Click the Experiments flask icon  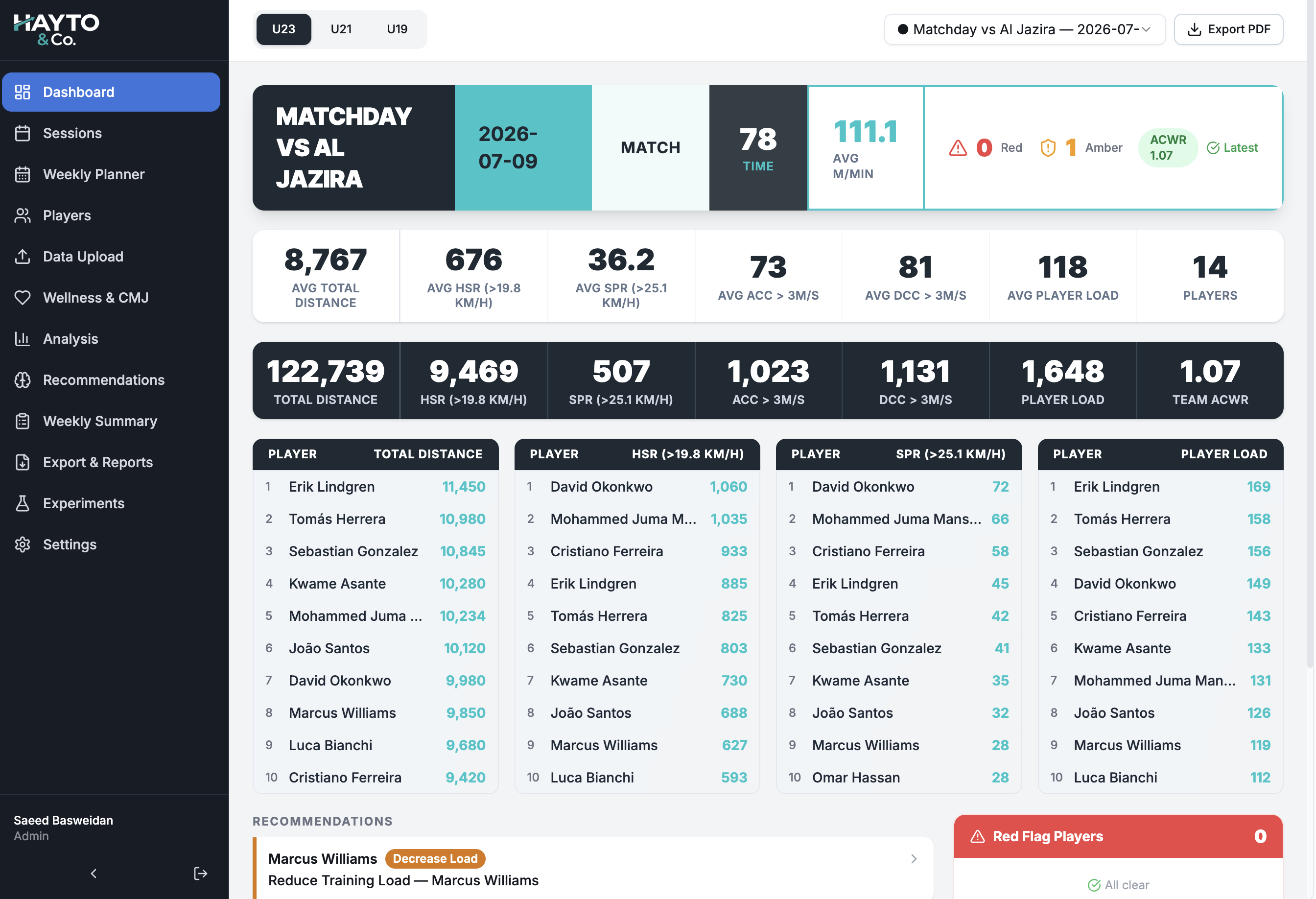(x=22, y=503)
